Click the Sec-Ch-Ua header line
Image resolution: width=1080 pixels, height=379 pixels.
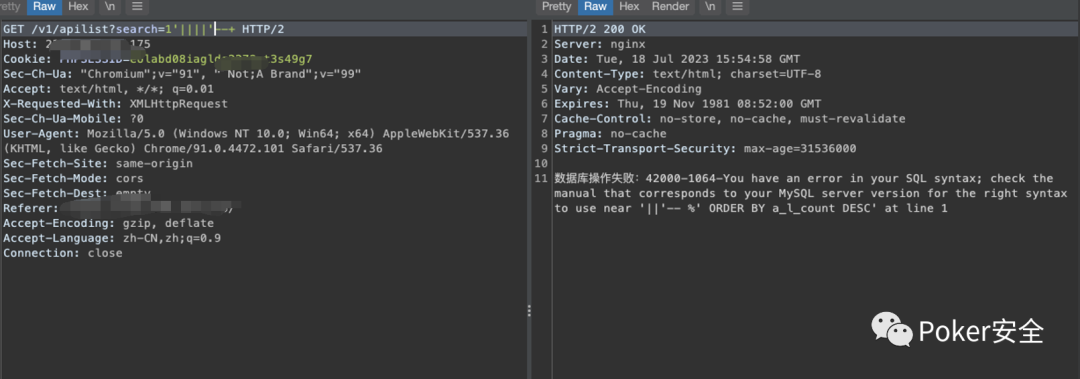pos(183,74)
